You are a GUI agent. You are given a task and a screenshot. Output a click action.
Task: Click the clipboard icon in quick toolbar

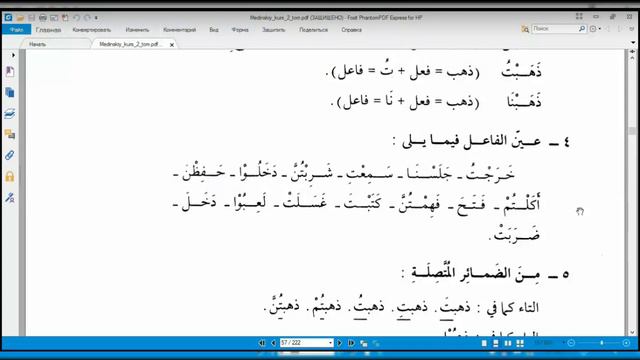click(65, 18)
